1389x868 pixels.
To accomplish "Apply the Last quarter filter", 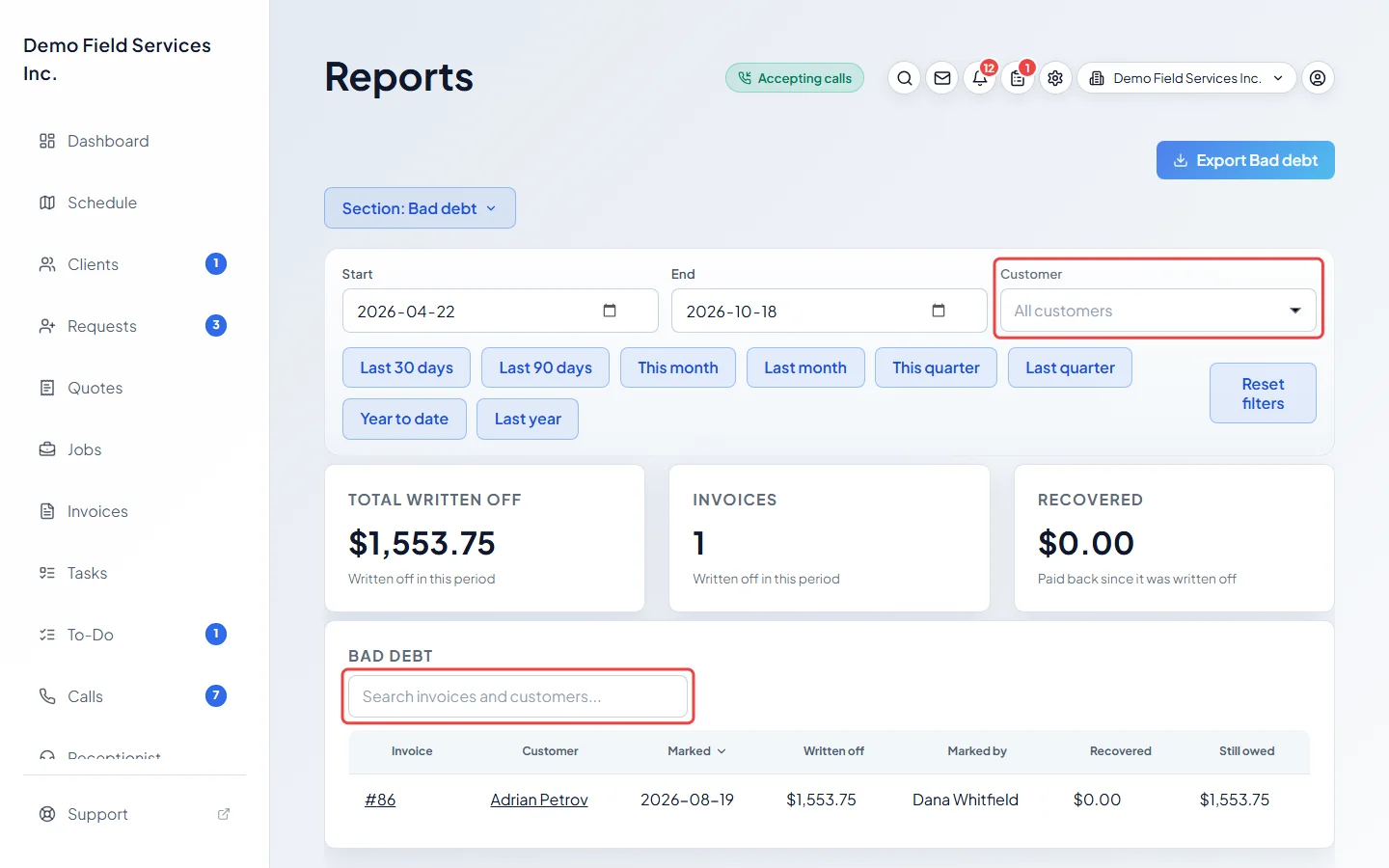I will coord(1070,367).
